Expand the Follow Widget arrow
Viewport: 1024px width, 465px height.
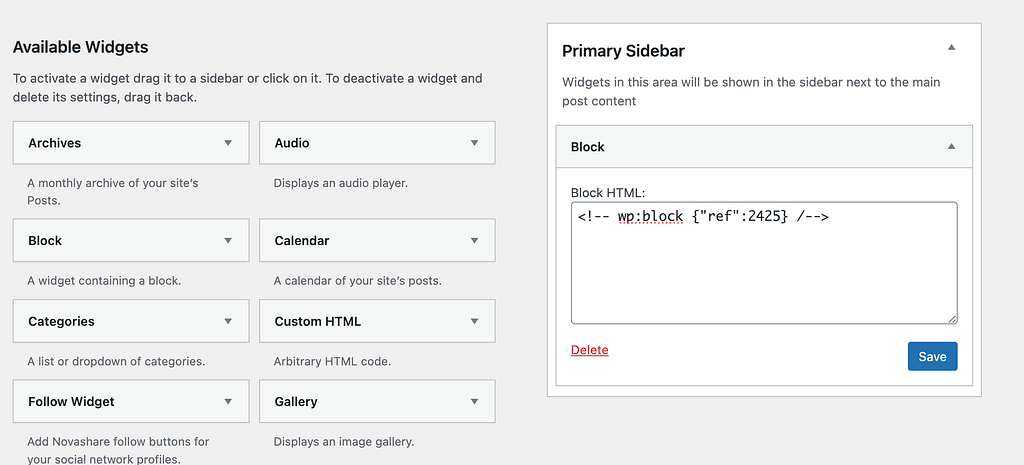click(x=229, y=402)
